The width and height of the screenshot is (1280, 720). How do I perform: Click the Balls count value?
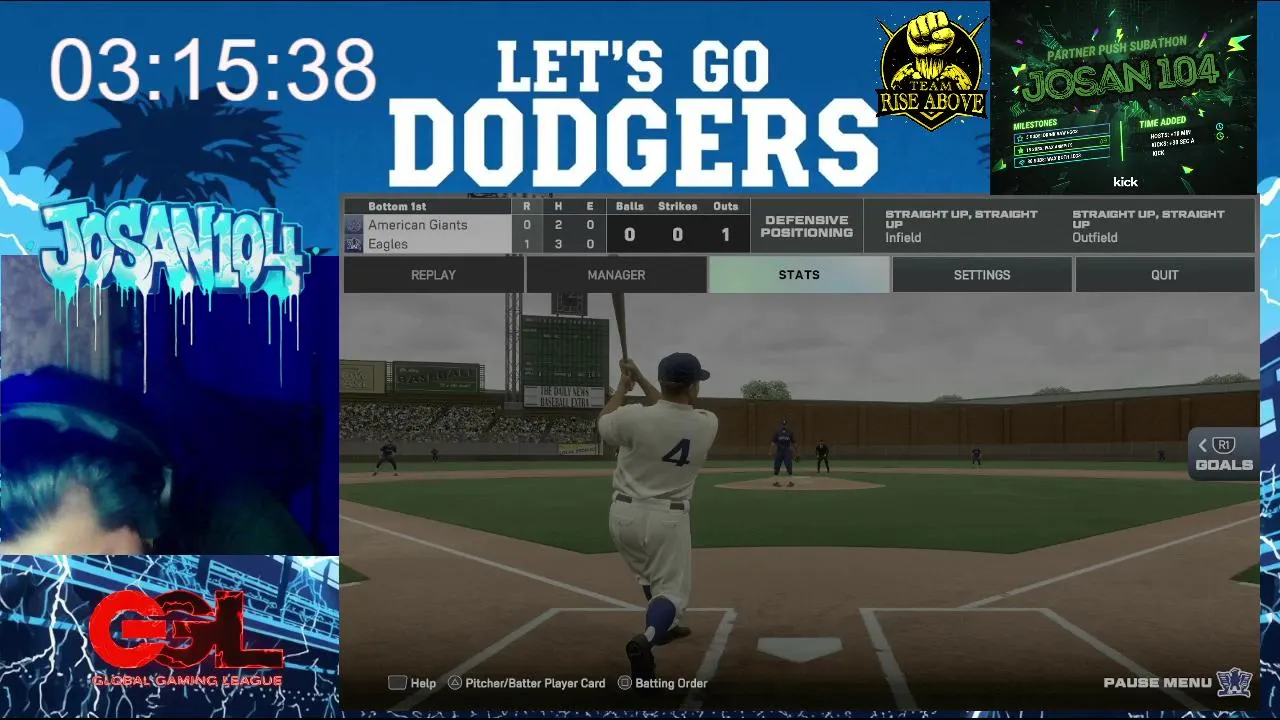coord(629,235)
